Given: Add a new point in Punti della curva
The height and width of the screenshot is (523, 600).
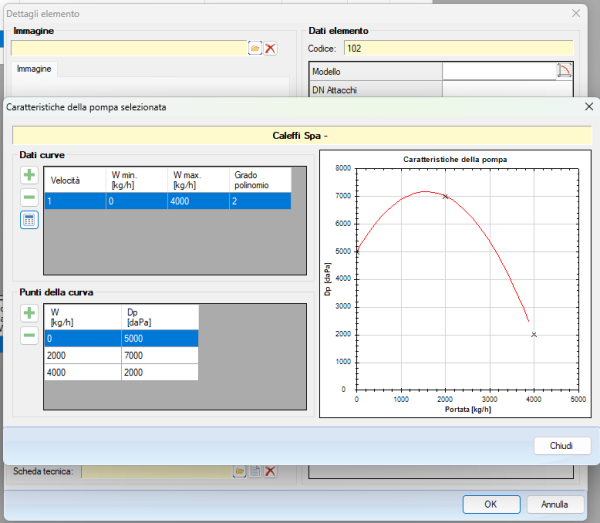Looking at the screenshot, I should tap(29, 313).
